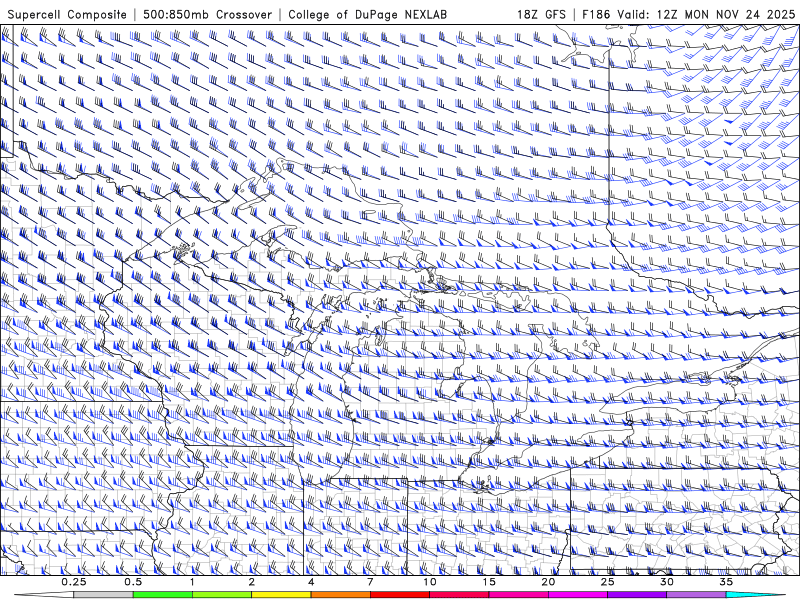The width and height of the screenshot is (800, 600).
Task: Select the lime green 1–2 color bar segment
Action: pos(222,595)
